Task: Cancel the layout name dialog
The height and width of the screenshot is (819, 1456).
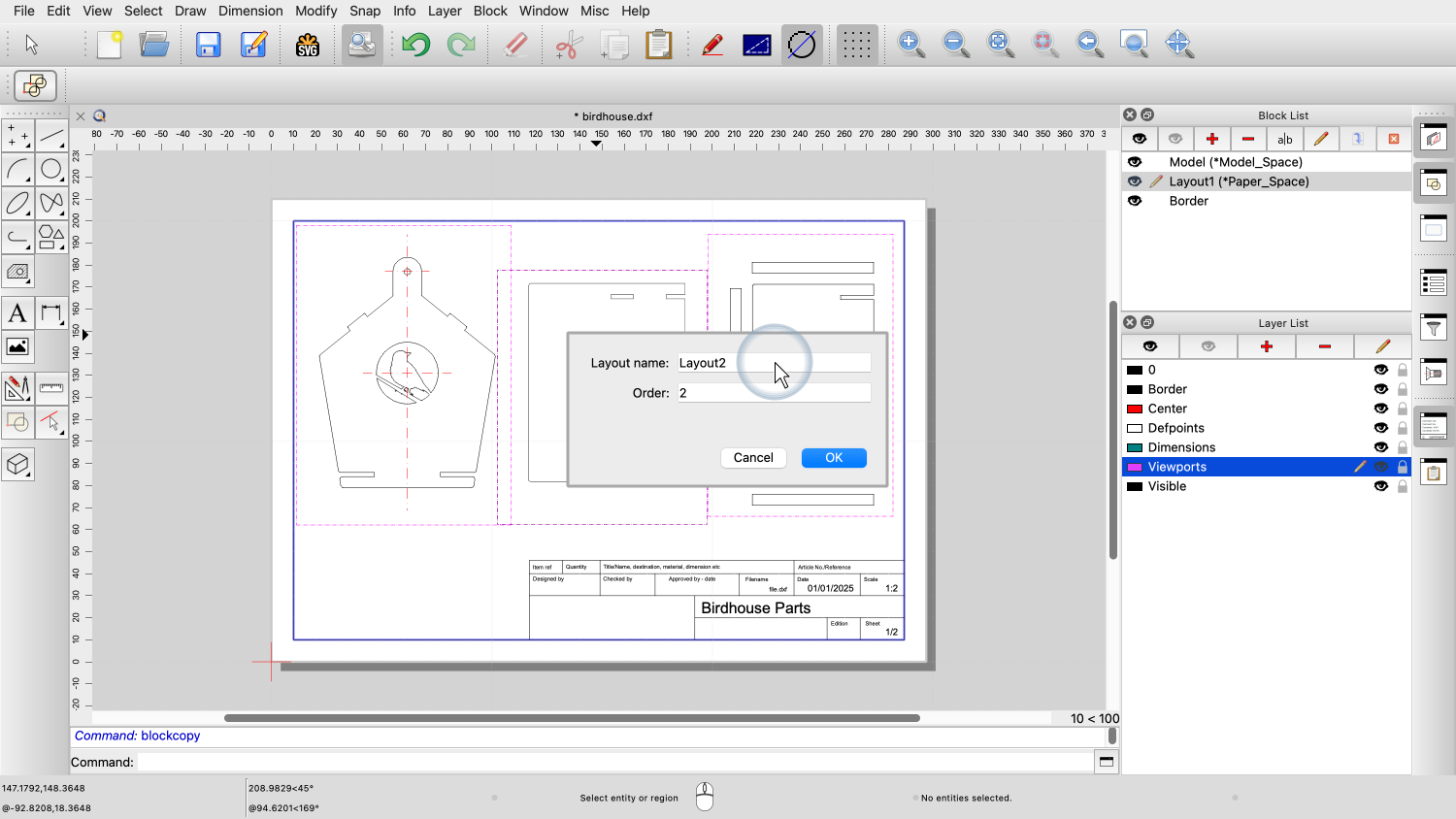Action: (x=753, y=458)
